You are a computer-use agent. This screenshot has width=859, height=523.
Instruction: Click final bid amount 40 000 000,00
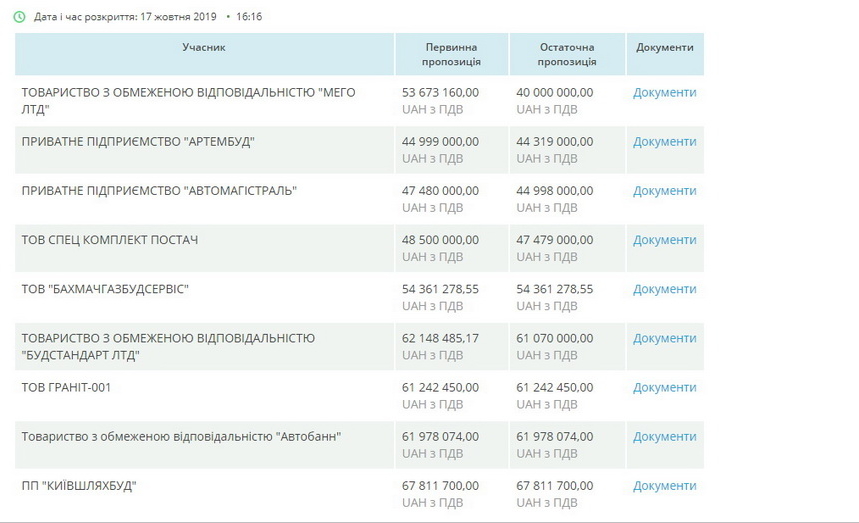554,92
